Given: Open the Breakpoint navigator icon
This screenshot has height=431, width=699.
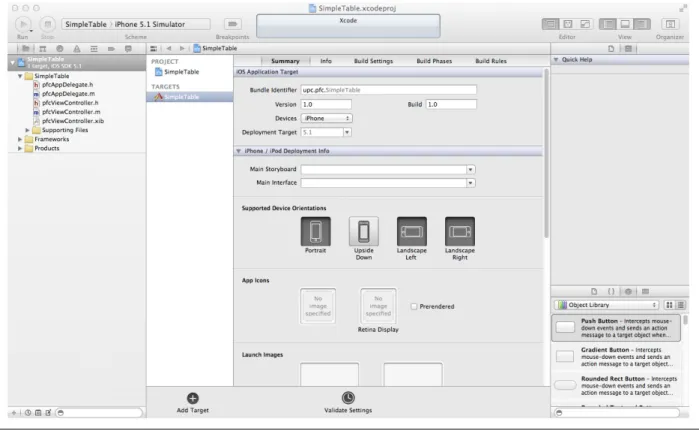Looking at the screenshot, I should 111,49.
